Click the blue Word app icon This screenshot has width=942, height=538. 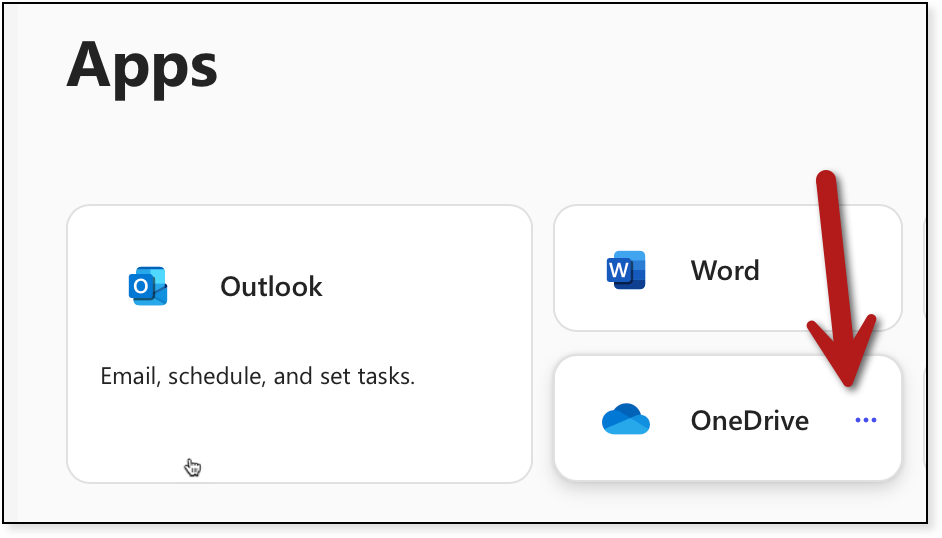click(x=626, y=270)
